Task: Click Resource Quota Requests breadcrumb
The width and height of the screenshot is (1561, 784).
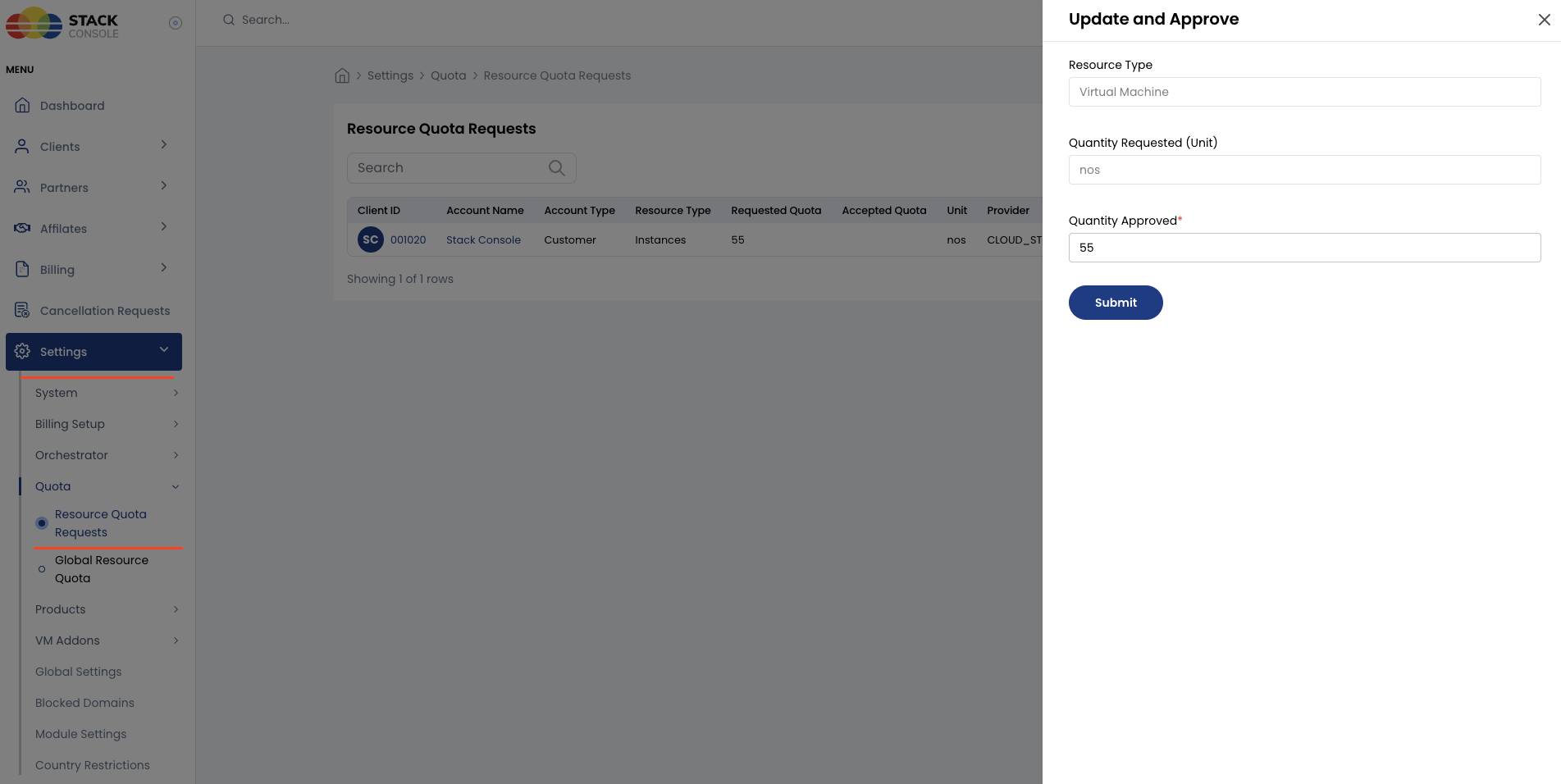Action: coord(557,75)
